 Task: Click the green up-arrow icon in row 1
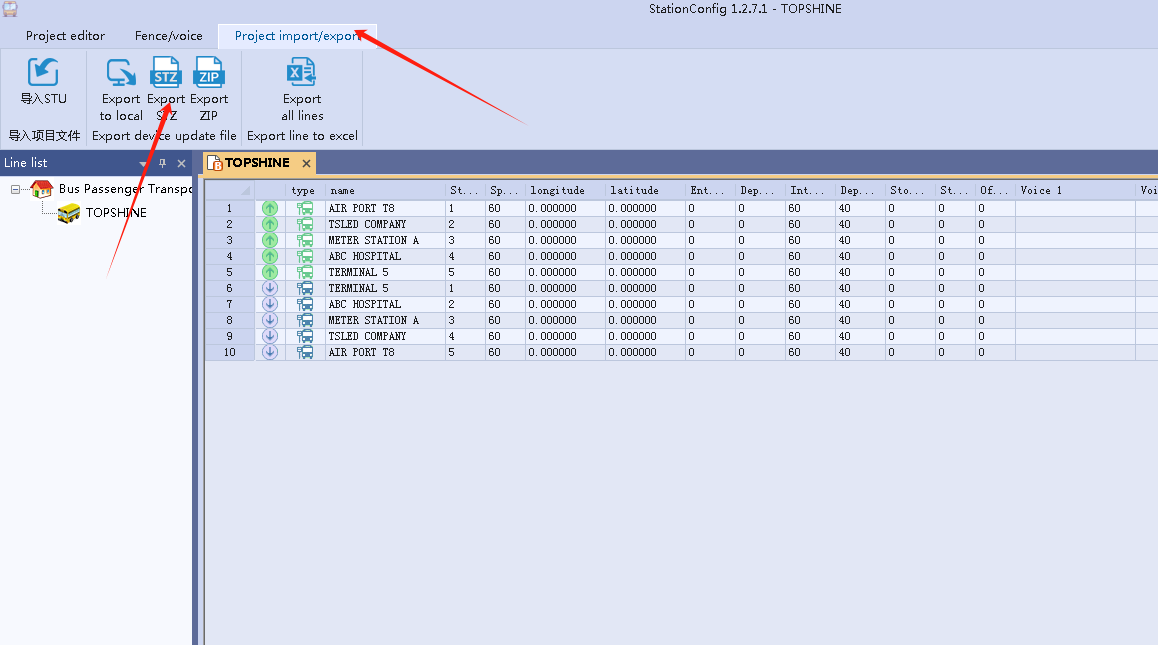[270, 208]
